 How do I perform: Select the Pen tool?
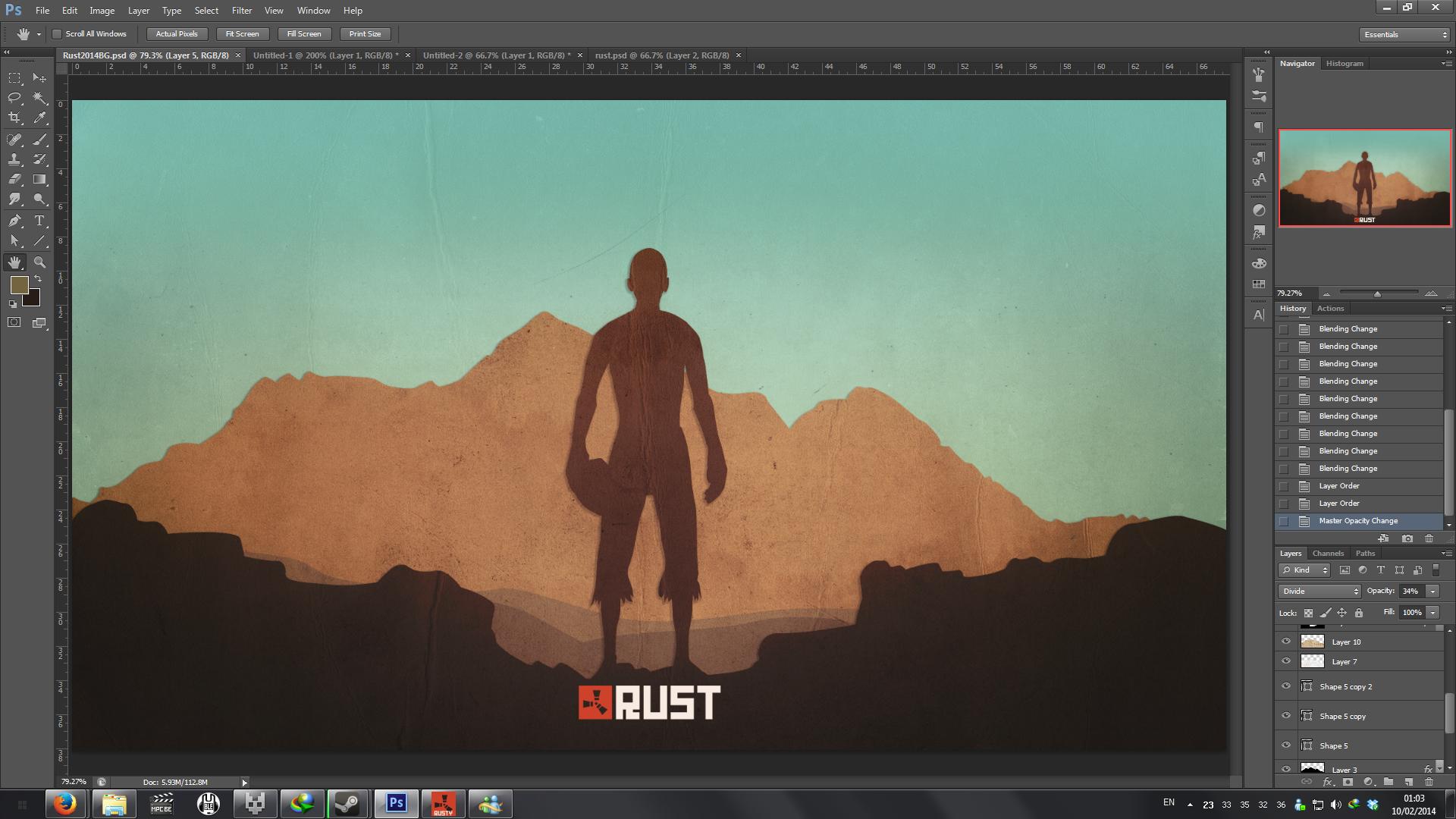14,221
